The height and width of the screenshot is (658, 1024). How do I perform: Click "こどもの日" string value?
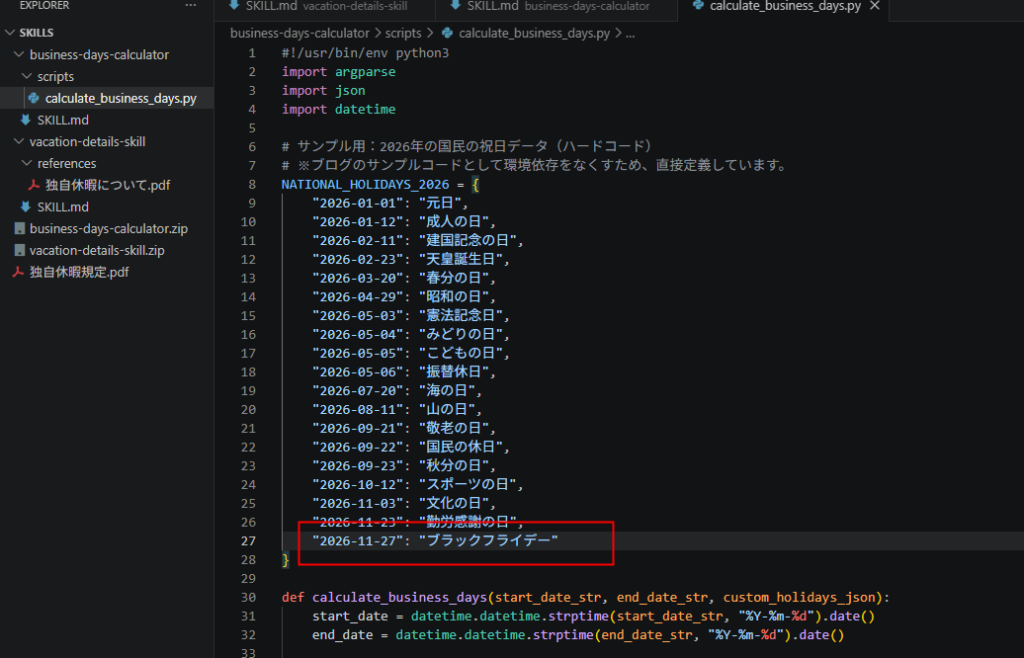coord(461,354)
